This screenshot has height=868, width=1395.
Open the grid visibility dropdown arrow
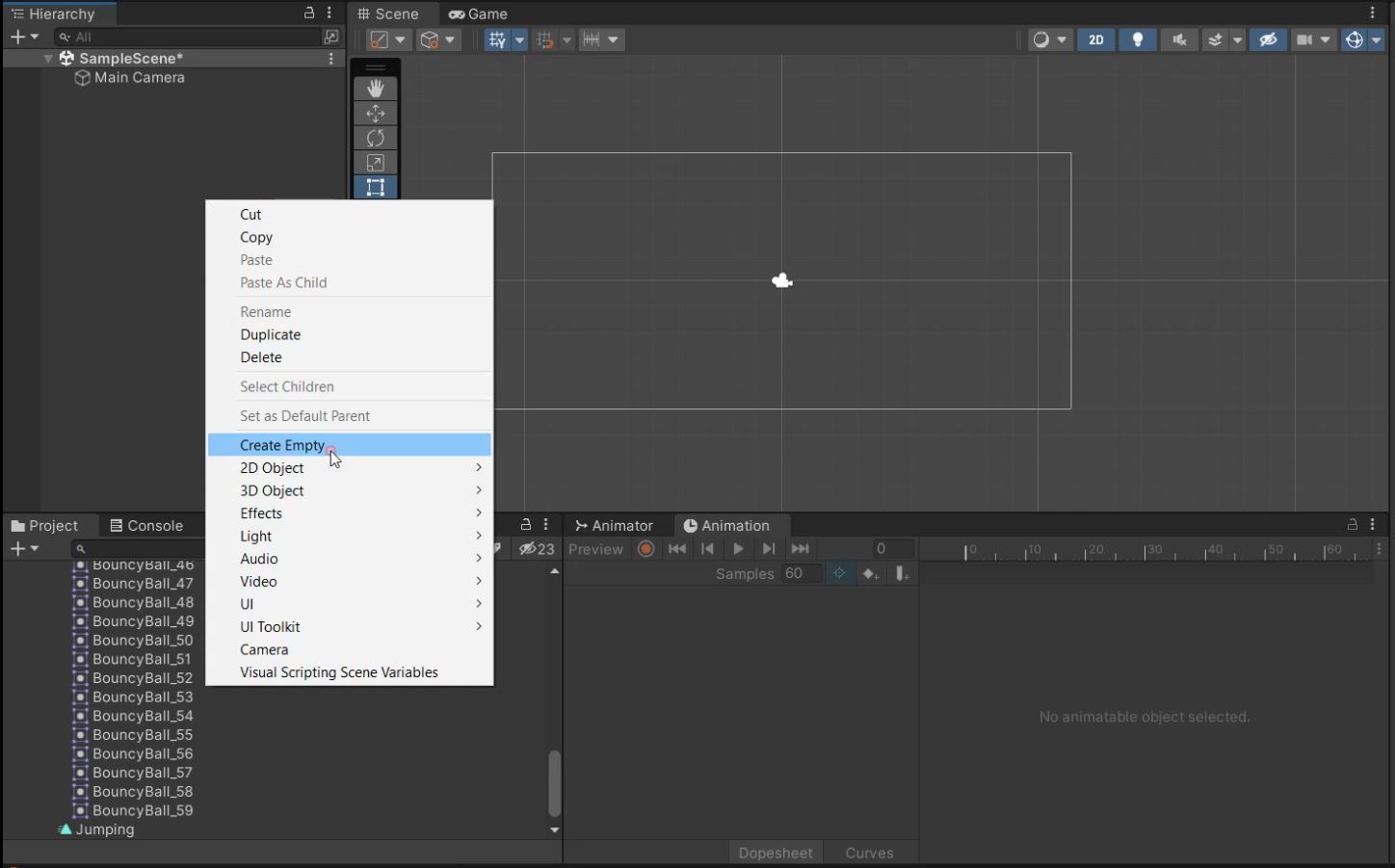(519, 39)
